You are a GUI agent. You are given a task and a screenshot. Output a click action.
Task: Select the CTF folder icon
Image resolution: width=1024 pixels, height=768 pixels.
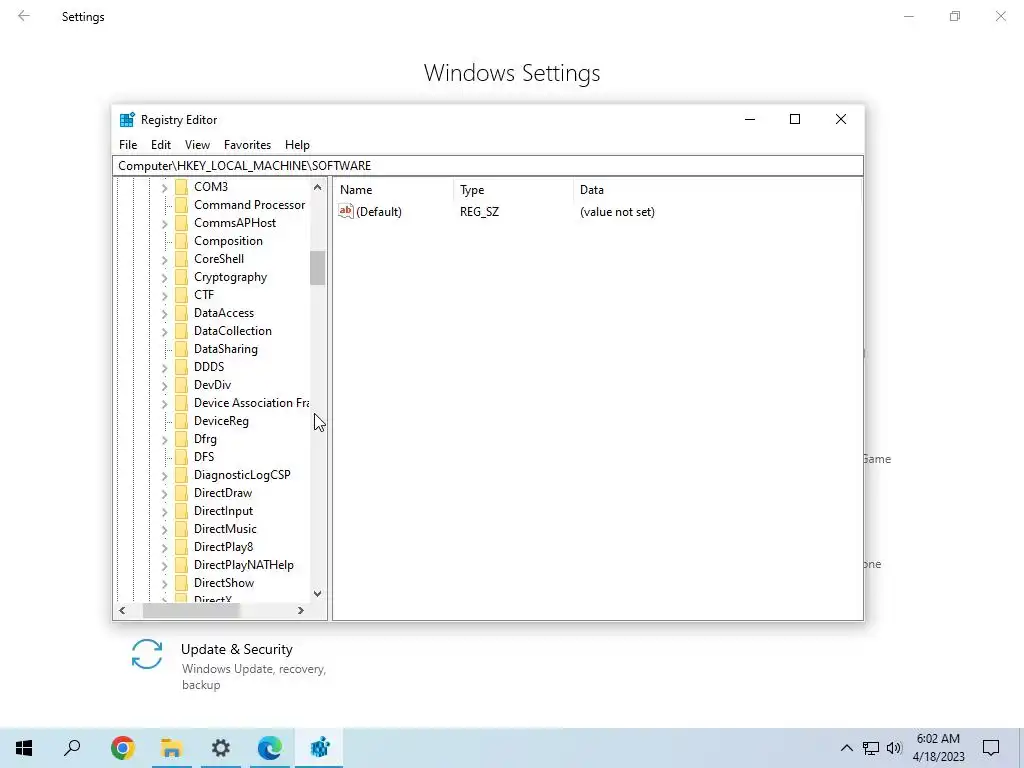pyautogui.click(x=182, y=295)
